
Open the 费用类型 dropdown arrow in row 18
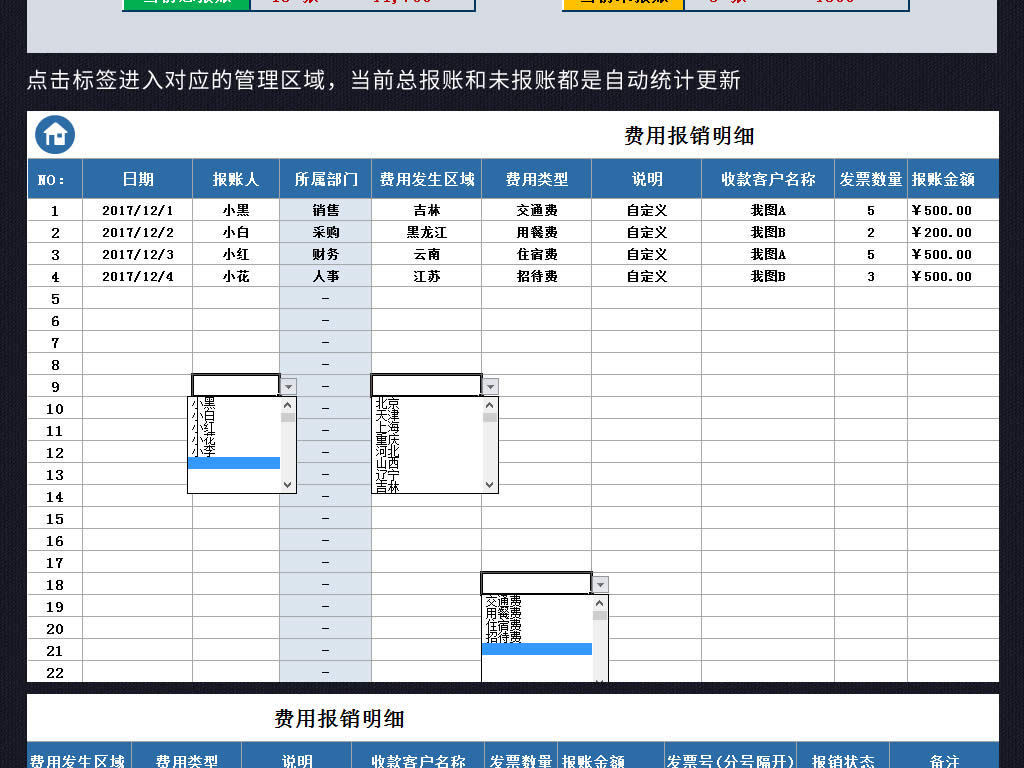click(599, 582)
